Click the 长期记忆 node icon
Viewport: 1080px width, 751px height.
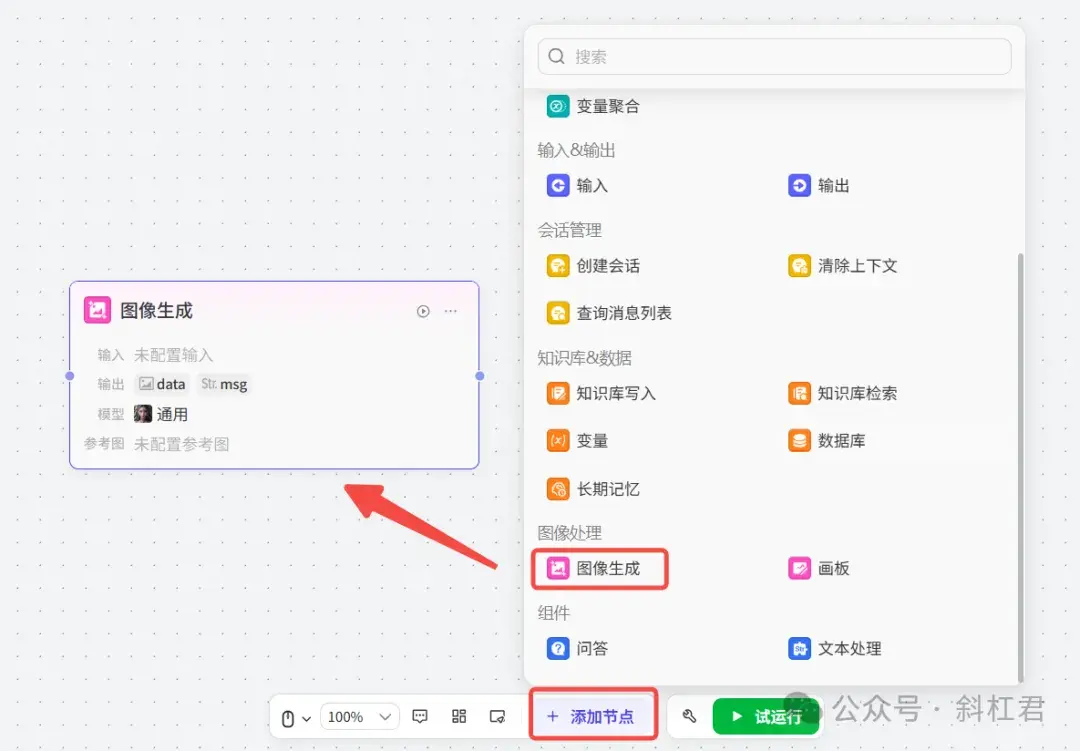tap(558, 488)
